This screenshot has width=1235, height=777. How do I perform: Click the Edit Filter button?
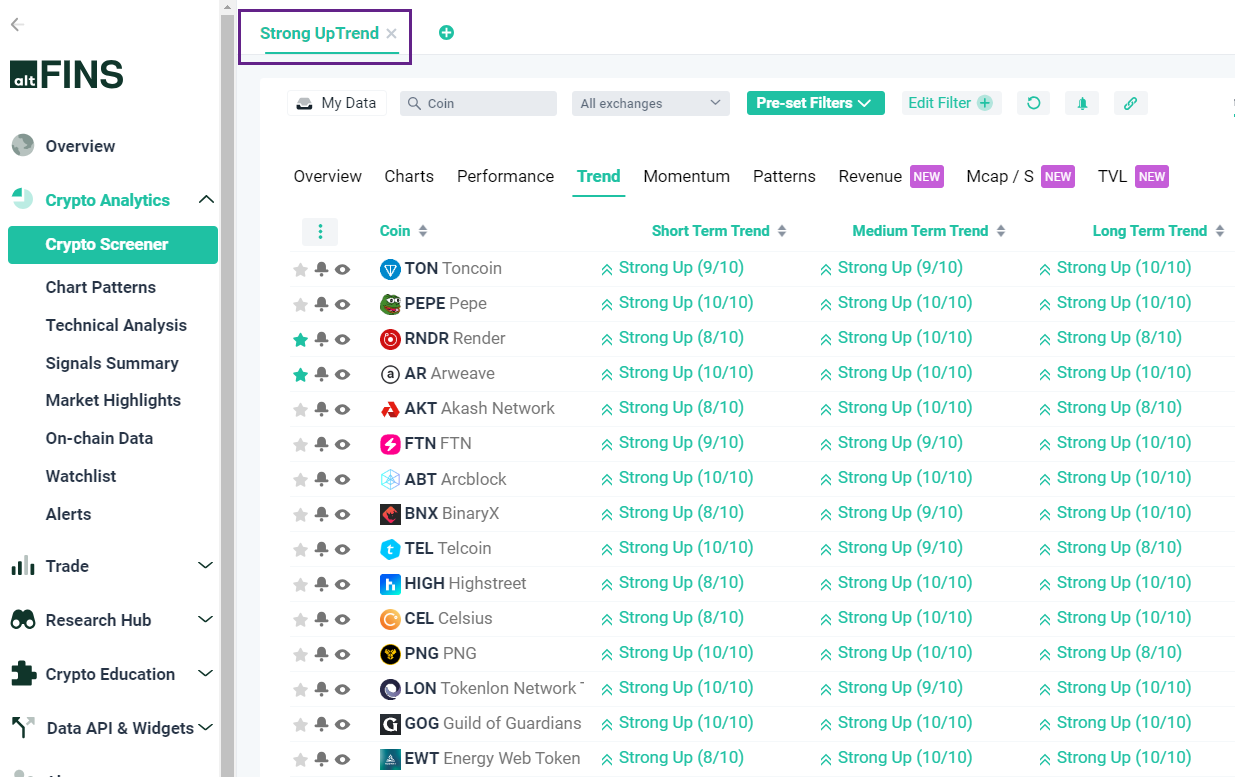tap(950, 103)
